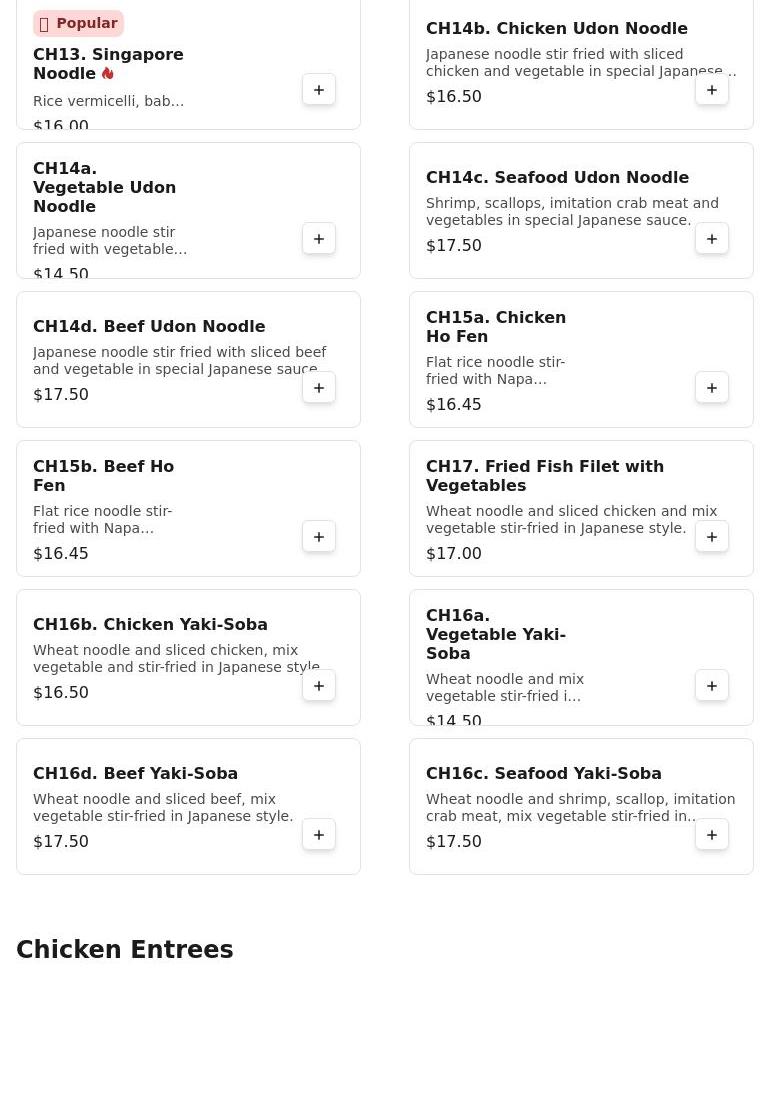Add Beef Yaki-Soba to order
The height and width of the screenshot is (1113, 770).
[319, 835]
